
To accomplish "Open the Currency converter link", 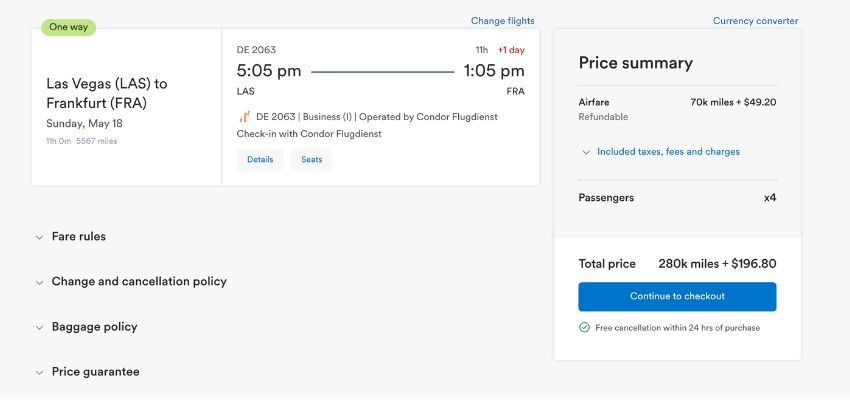I will (755, 21).
